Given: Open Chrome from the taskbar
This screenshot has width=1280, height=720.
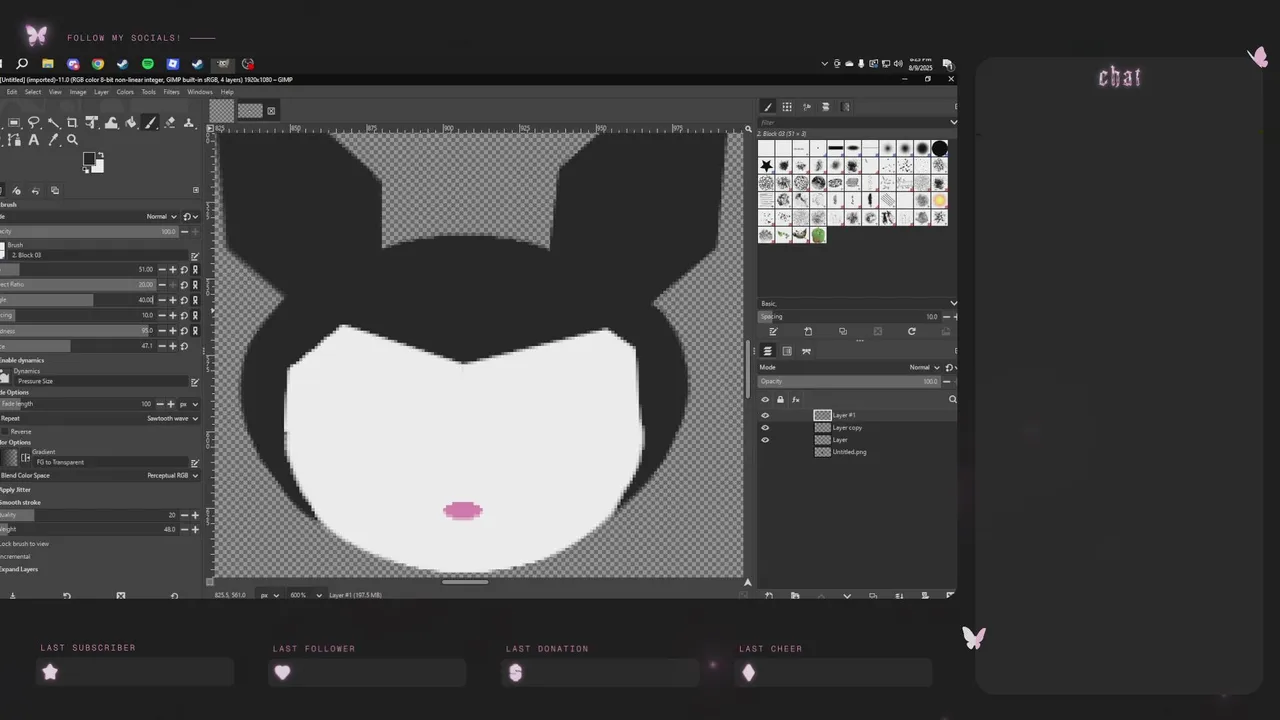Looking at the screenshot, I should 98,64.
